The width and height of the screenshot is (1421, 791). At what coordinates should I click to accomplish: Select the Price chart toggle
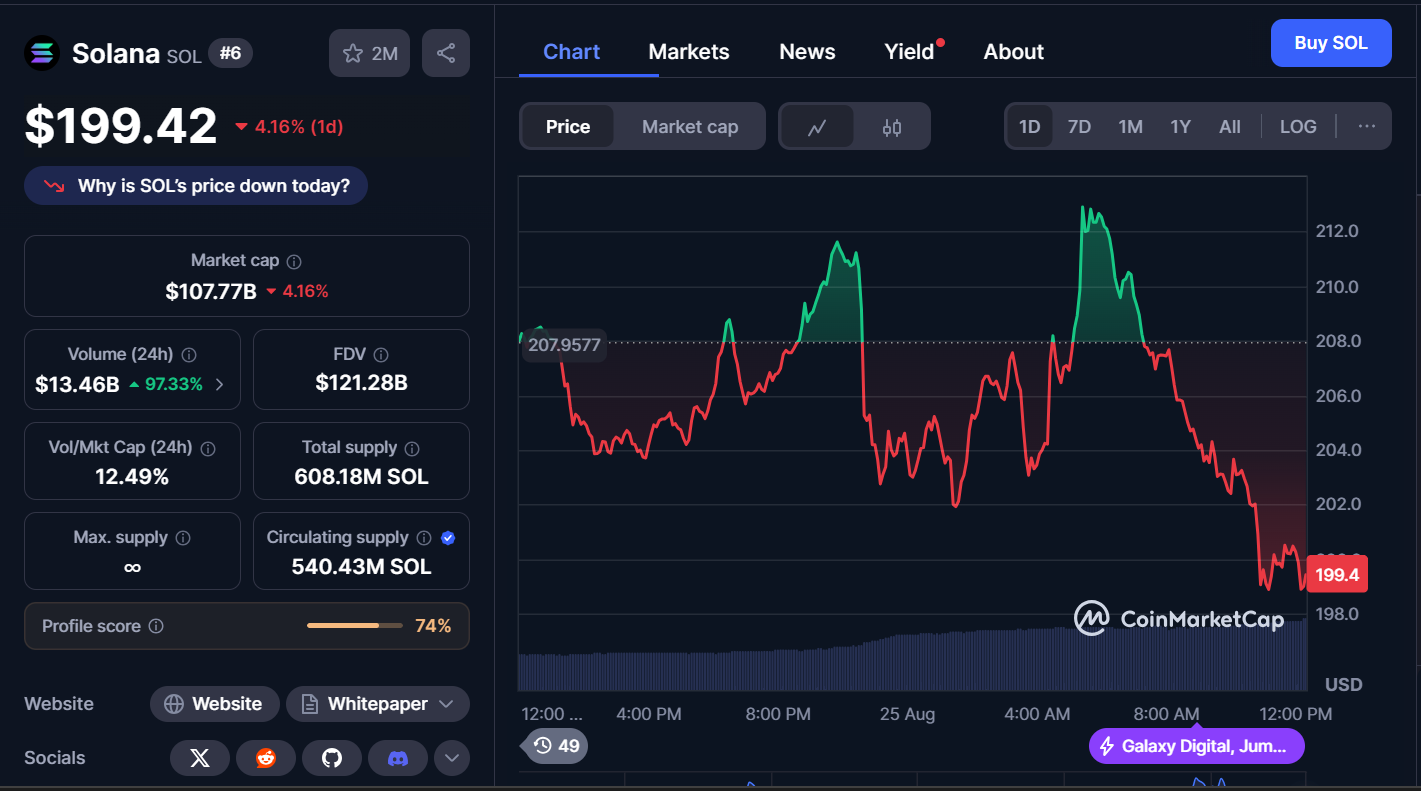pos(568,127)
